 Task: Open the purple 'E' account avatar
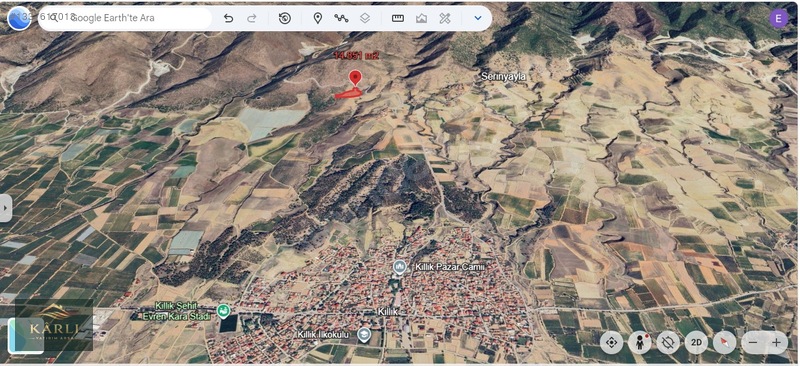[779, 19]
